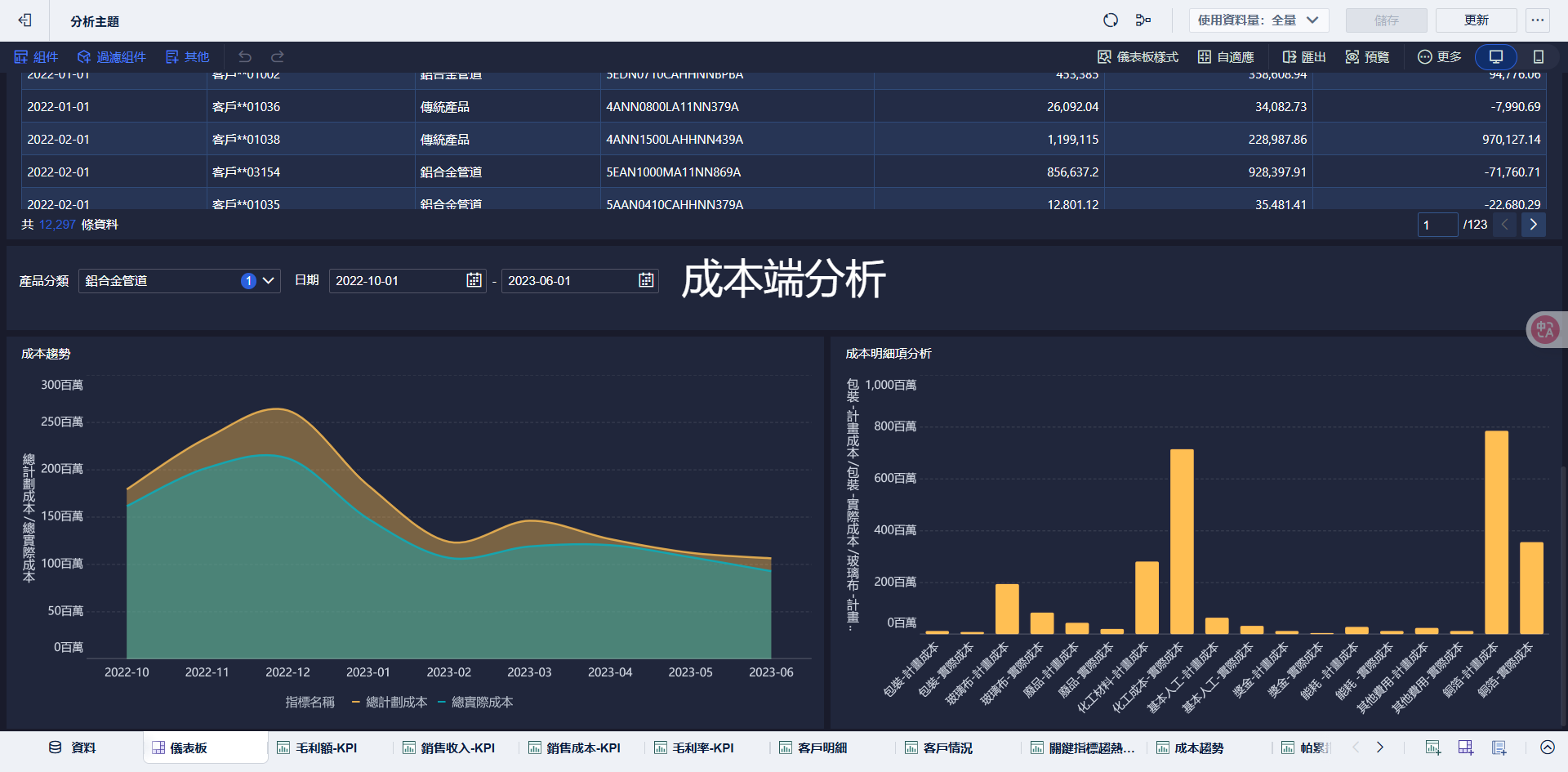Click table cell 4ANN1500LAHHNN439A

point(675,140)
